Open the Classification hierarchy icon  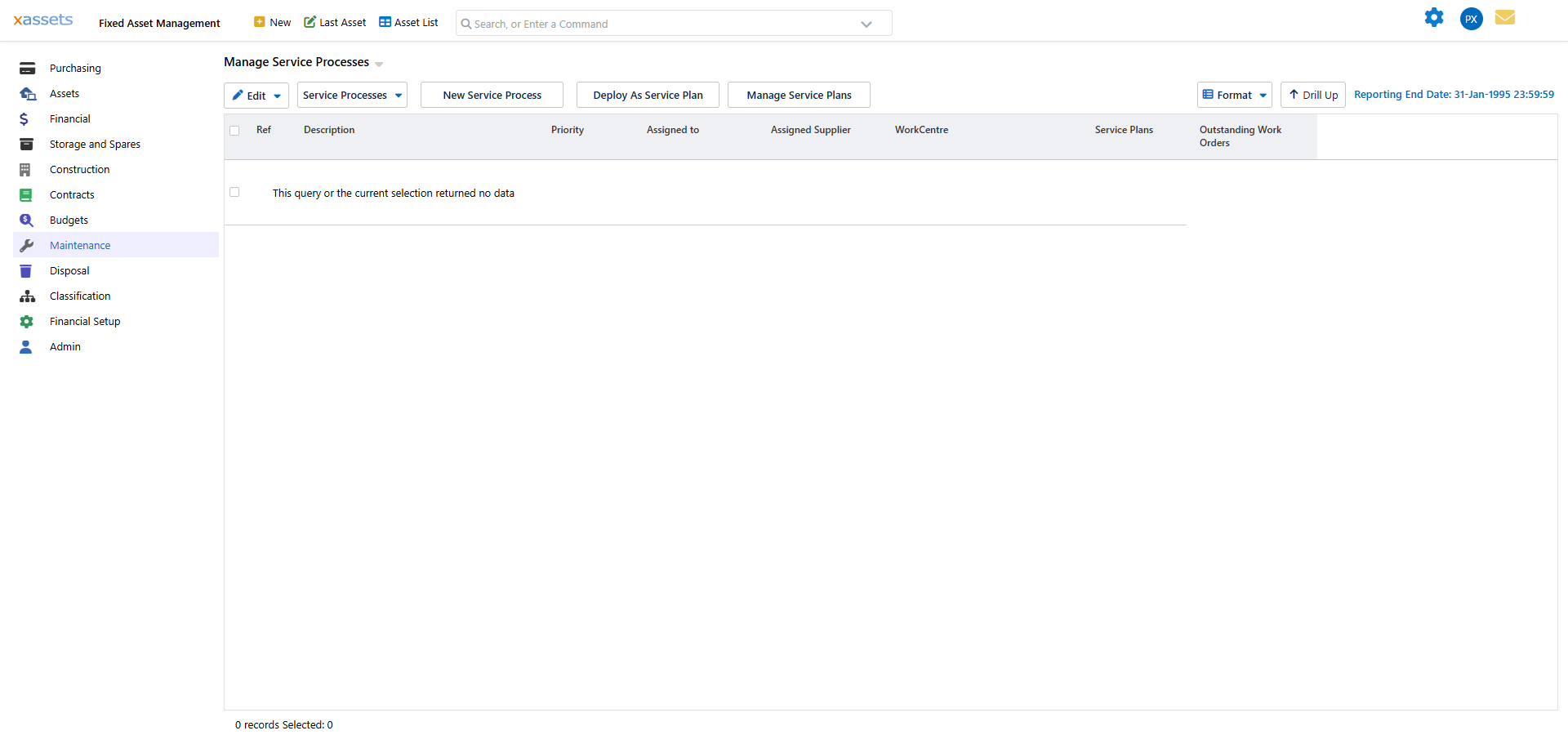coord(27,296)
